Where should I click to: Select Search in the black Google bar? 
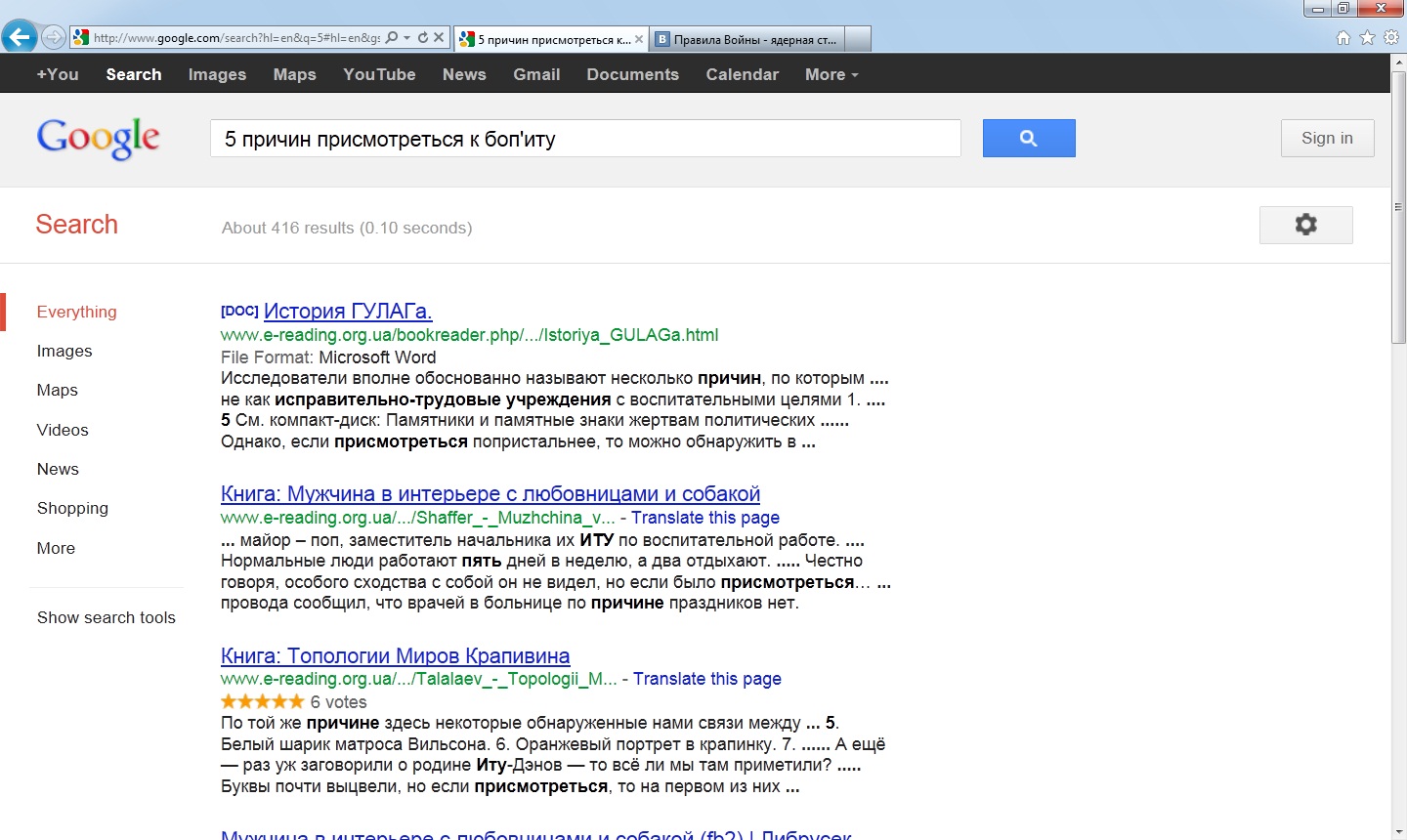(134, 74)
